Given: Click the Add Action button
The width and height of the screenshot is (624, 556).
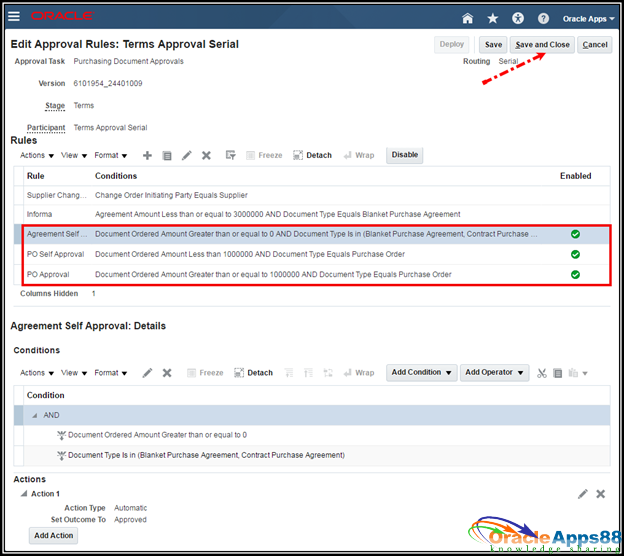Looking at the screenshot, I should [53, 536].
